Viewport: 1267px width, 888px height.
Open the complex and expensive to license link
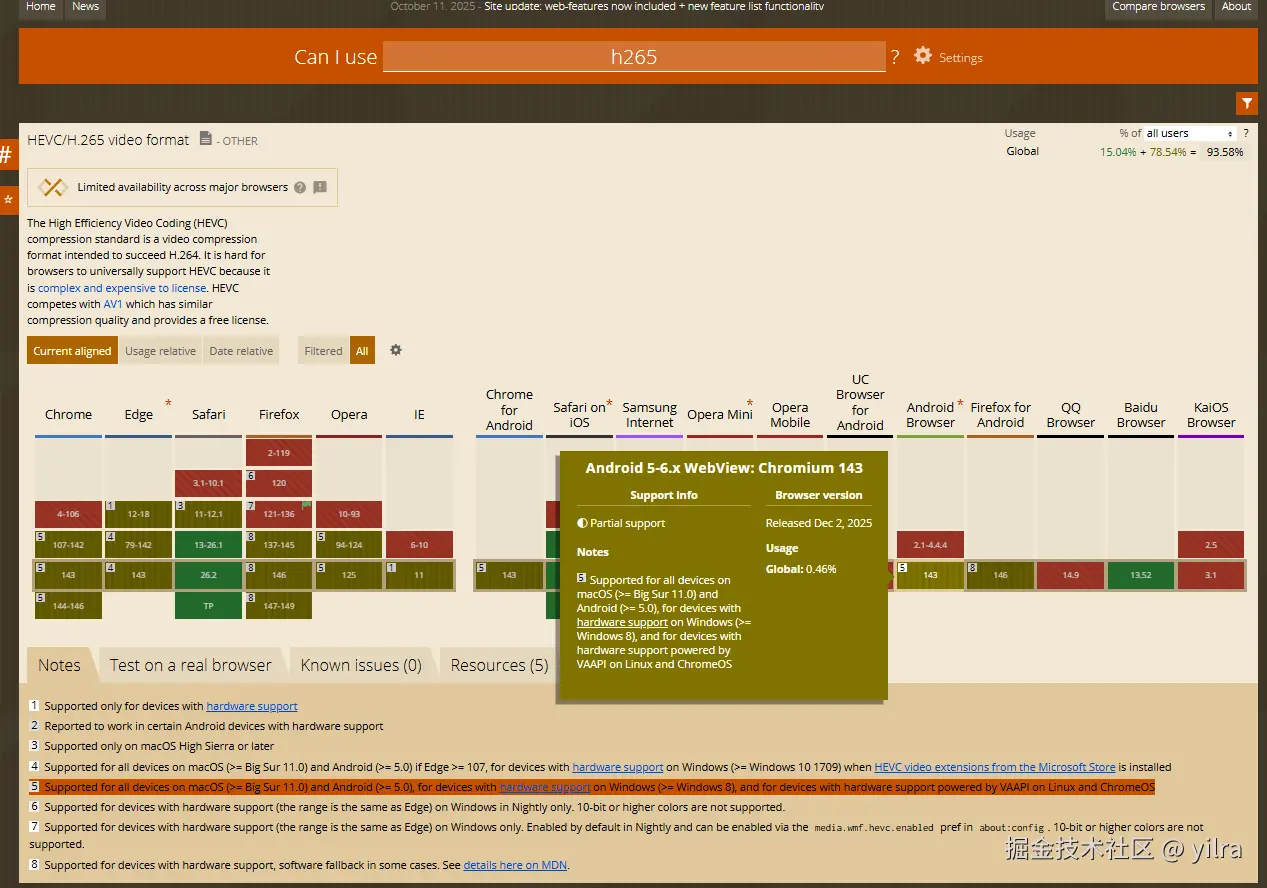tap(122, 288)
